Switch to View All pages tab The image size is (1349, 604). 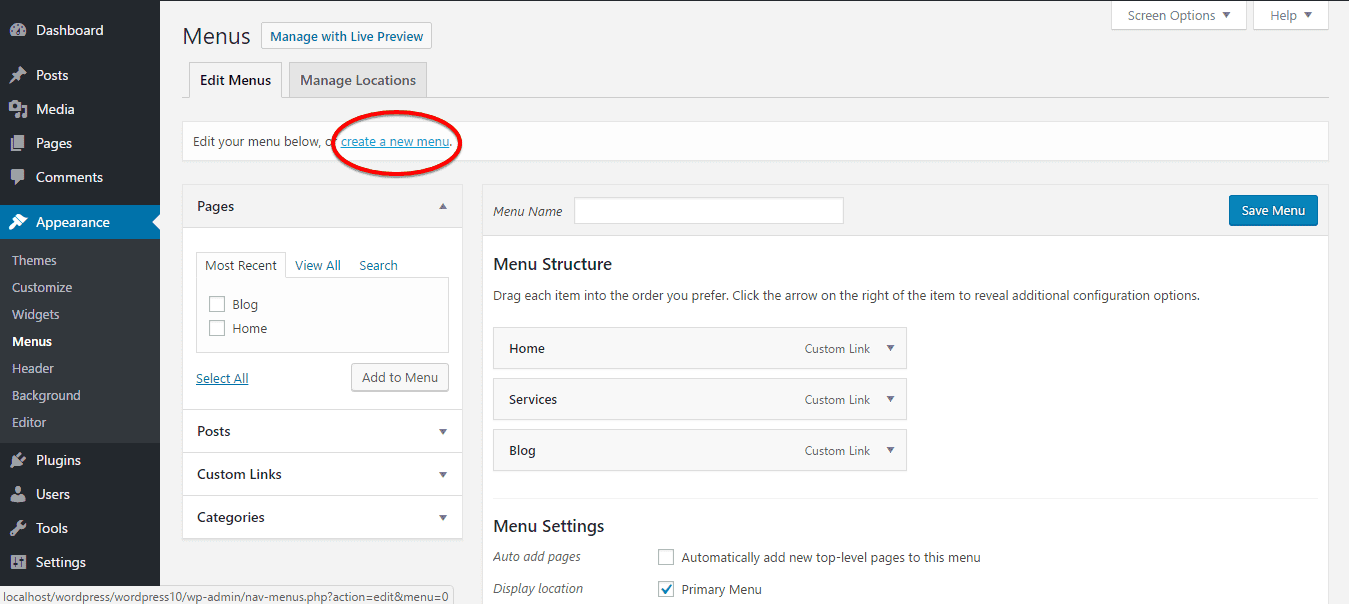pos(318,266)
